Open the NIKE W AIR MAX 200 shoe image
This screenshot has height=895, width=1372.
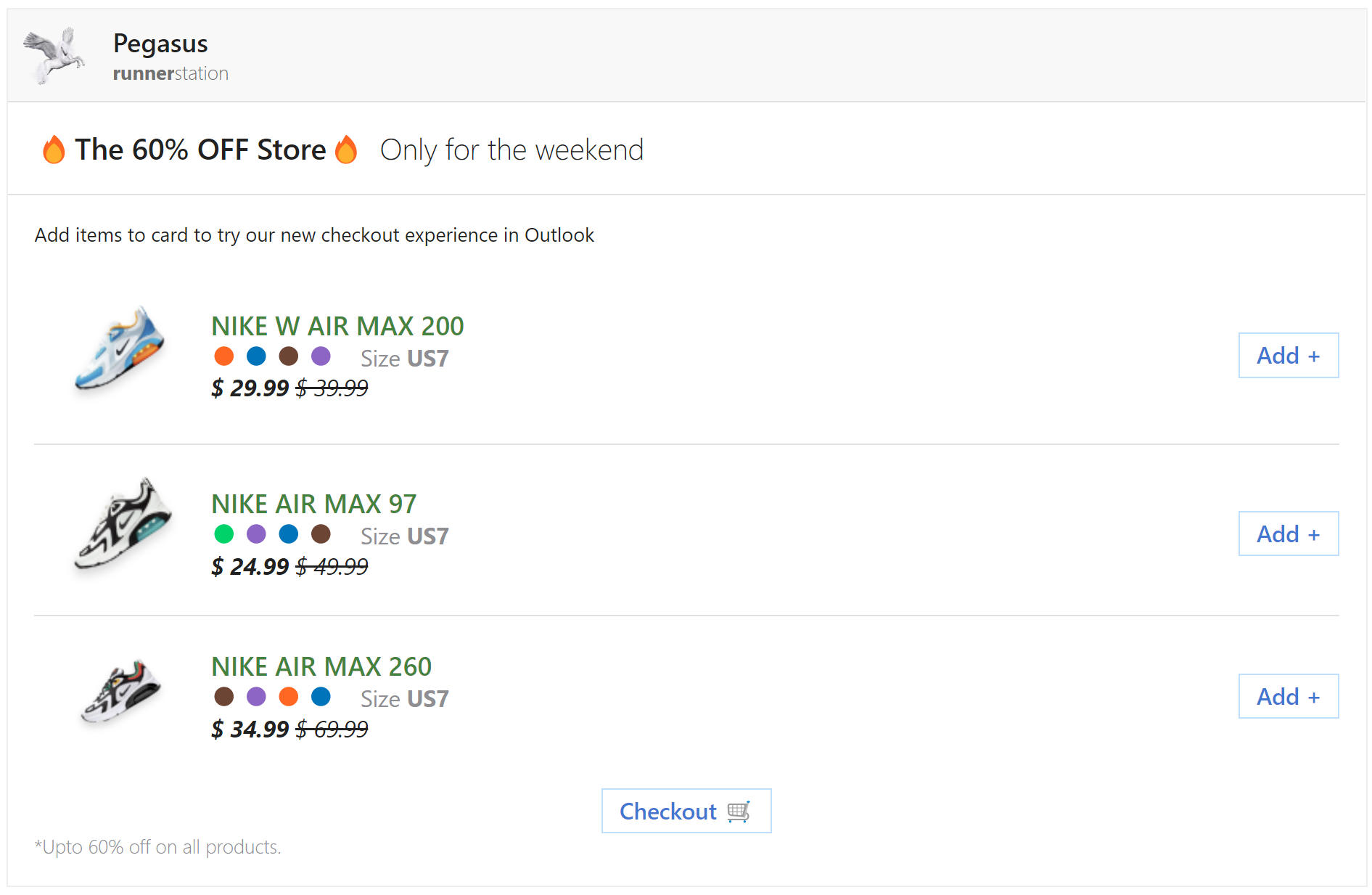coord(120,349)
